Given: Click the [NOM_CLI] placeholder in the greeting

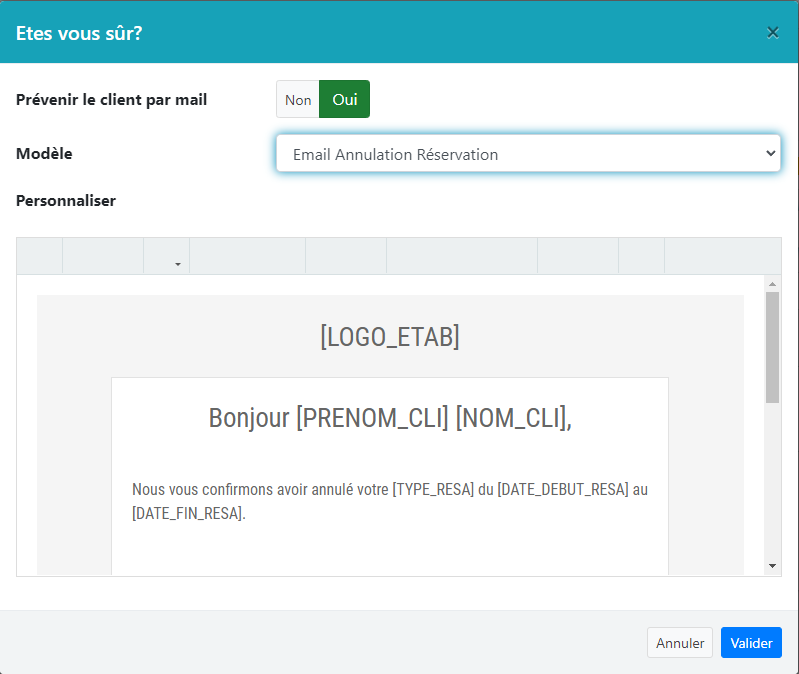Looking at the screenshot, I should 510,417.
